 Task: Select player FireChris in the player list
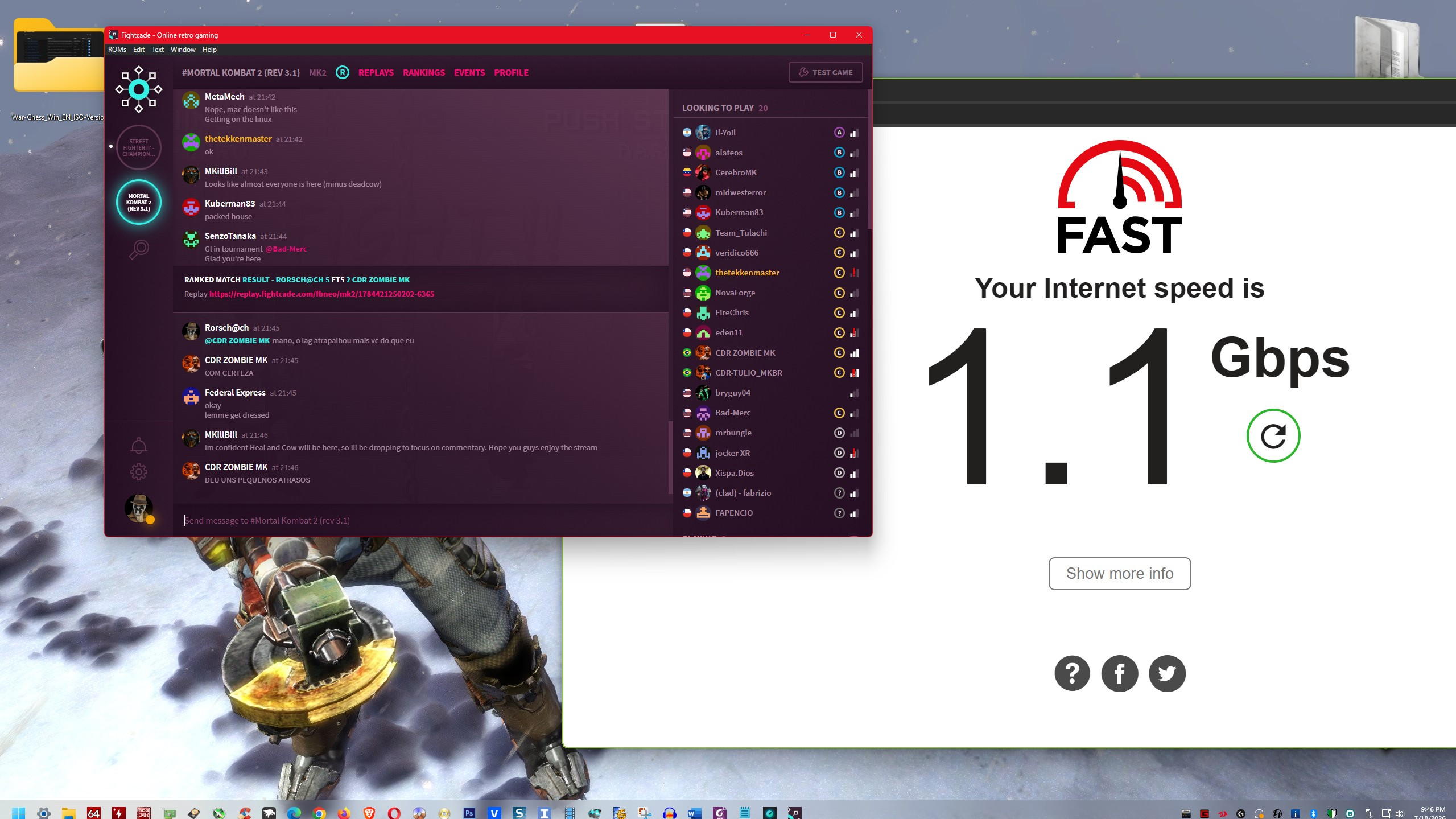point(770,312)
